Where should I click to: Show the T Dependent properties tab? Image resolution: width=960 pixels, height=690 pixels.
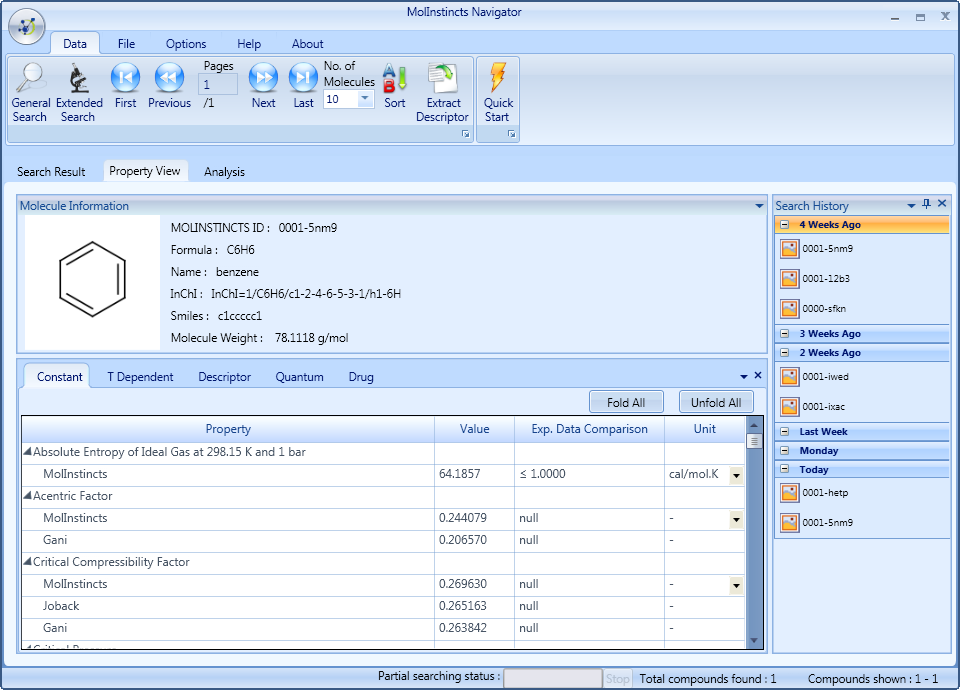[140, 377]
